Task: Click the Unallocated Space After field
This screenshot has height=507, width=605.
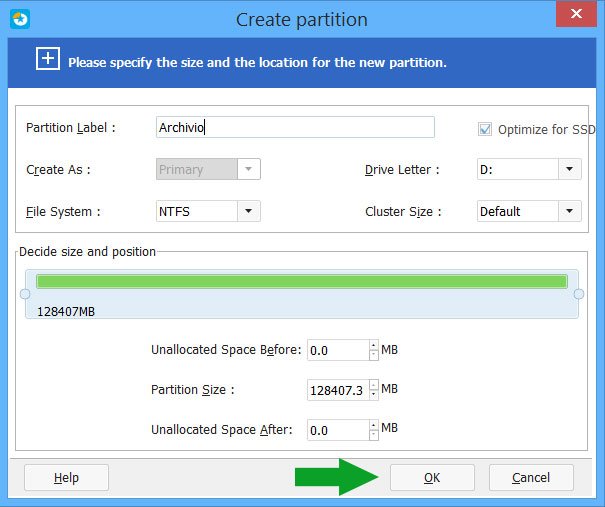Action: [x=338, y=430]
